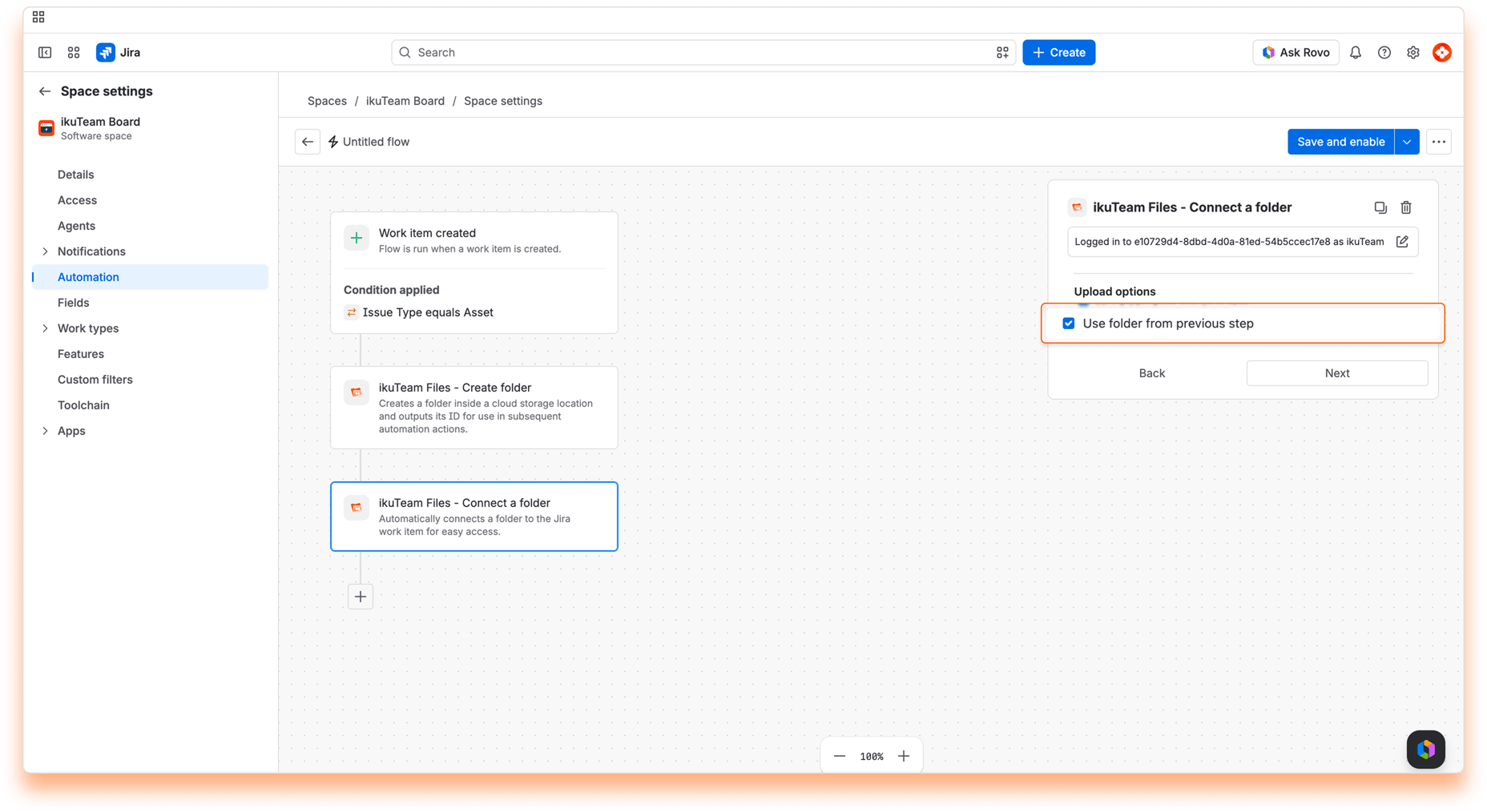Click the Back button
Viewport: 1487px width, 812px height.
coord(1152,373)
